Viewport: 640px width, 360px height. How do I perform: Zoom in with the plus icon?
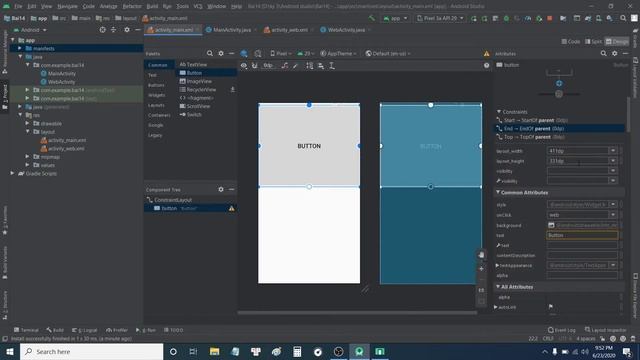482,269
